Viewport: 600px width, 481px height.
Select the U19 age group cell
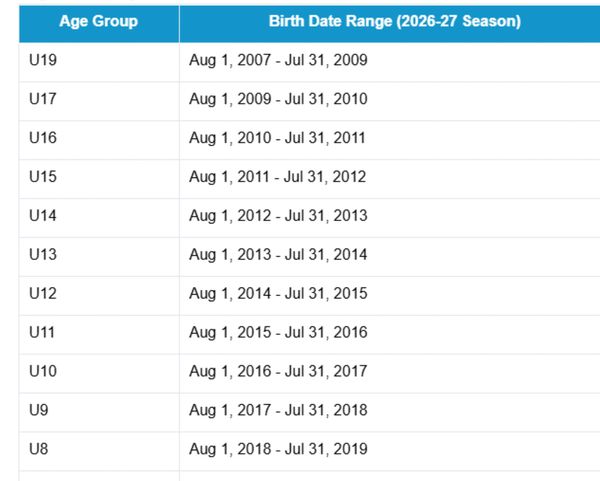pyautogui.click(x=43, y=60)
